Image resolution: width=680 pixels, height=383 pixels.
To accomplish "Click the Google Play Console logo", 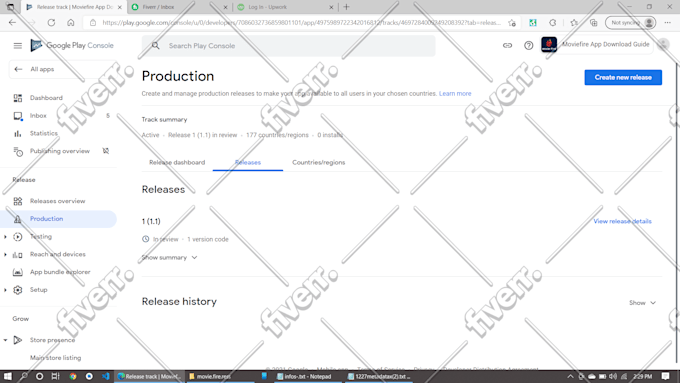I will tap(72, 45).
